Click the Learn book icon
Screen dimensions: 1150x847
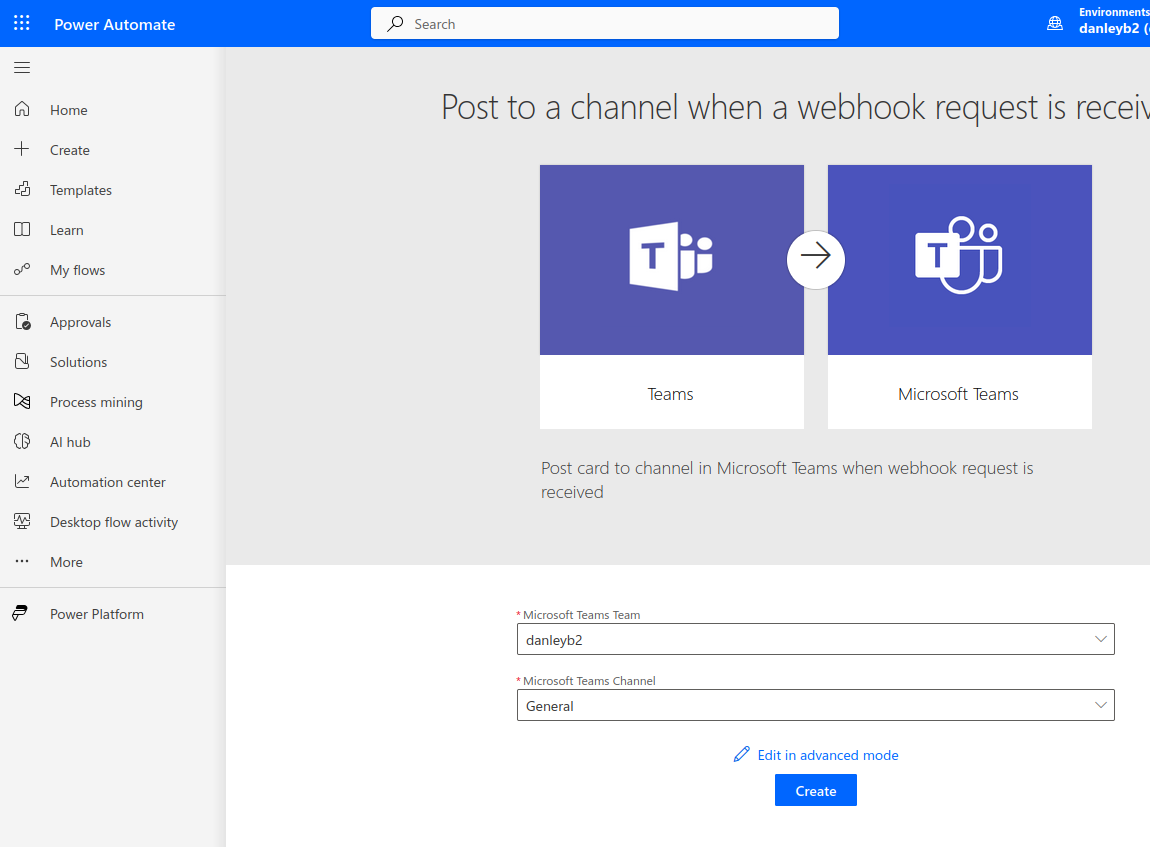[x=22, y=230]
